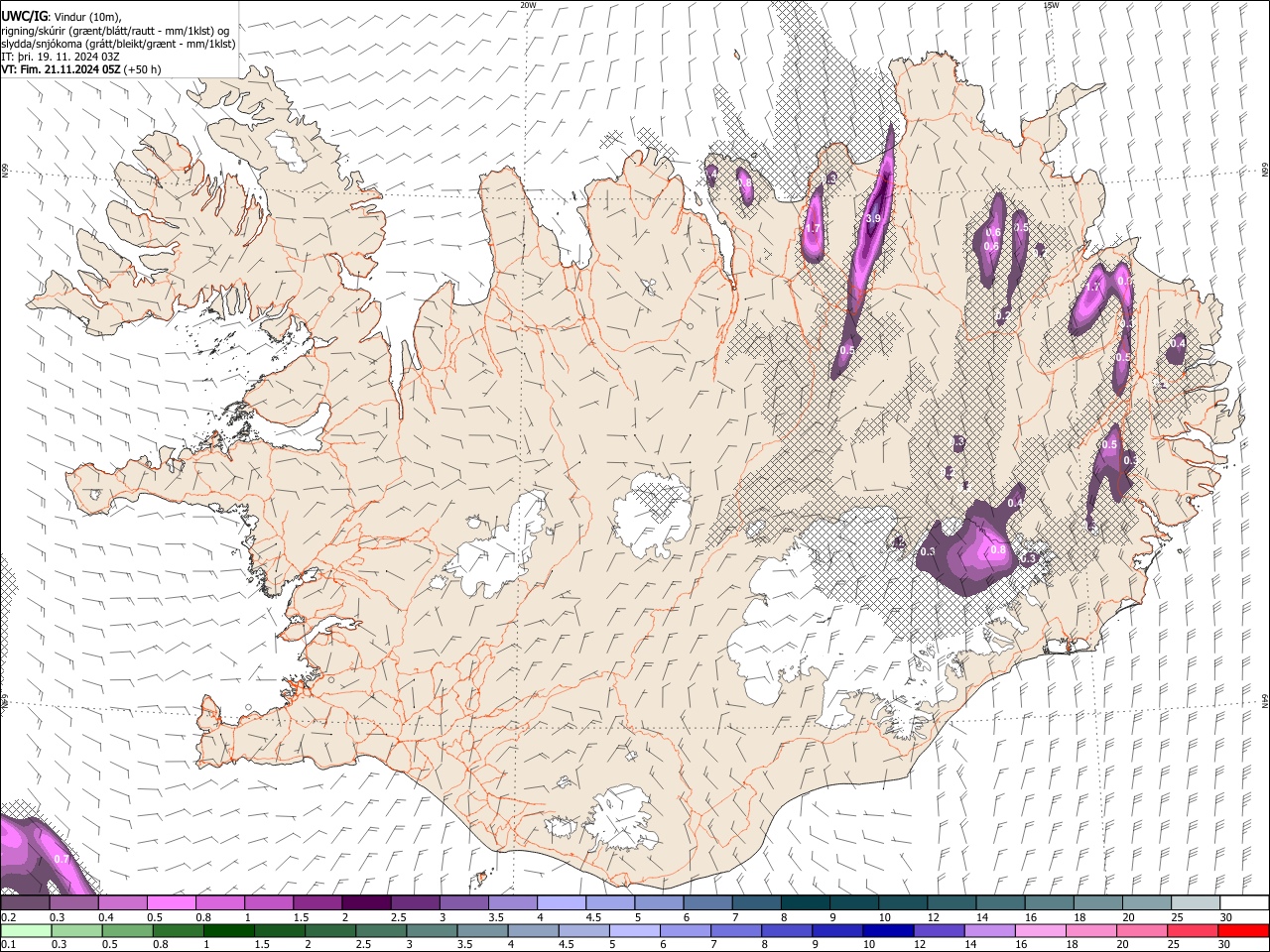Click the UWC/IG title text
The image size is (1270, 952).
click(x=25, y=17)
